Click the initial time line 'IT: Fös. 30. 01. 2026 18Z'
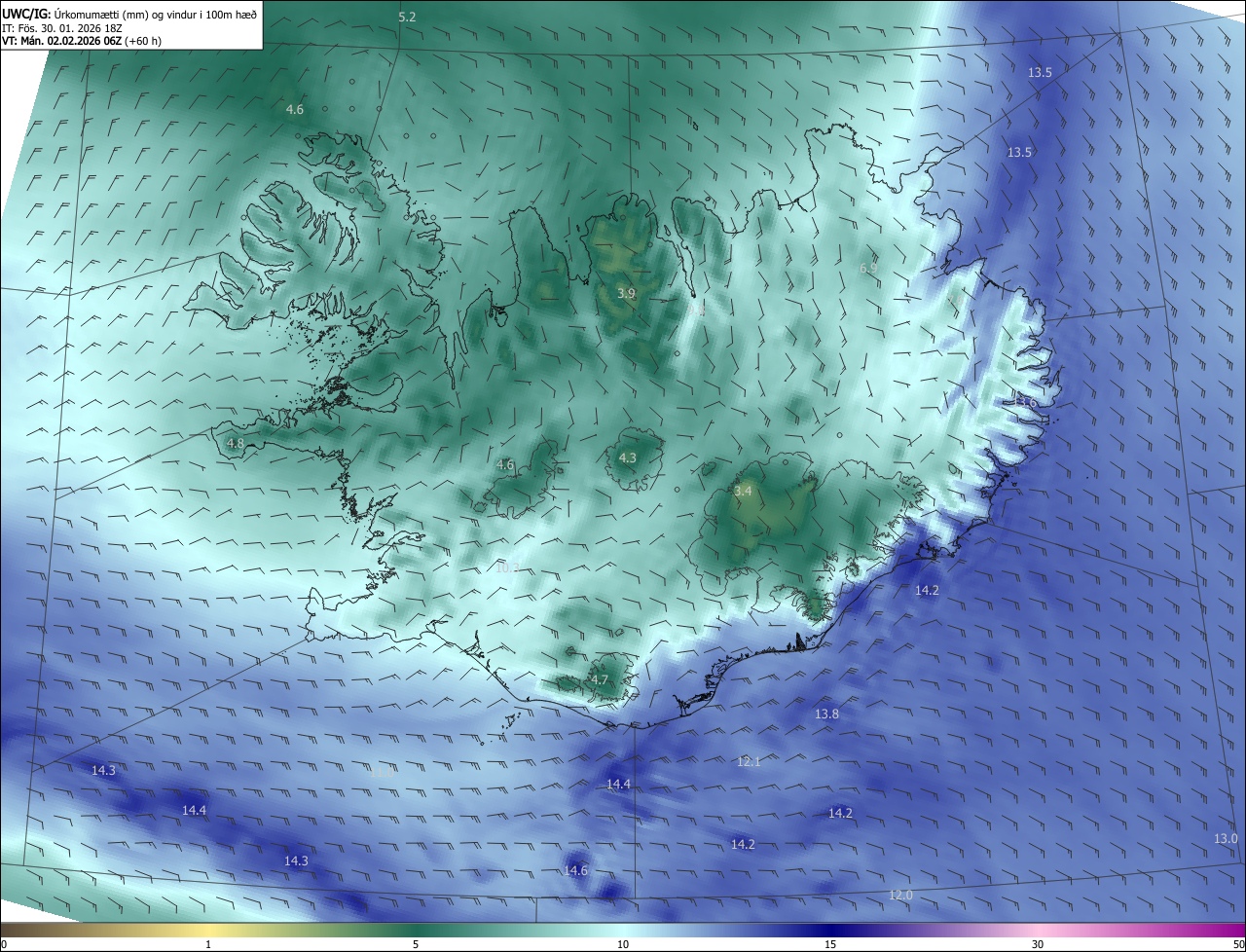The height and width of the screenshot is (952, 1246). pyautogui.click(x=62, y=27)
